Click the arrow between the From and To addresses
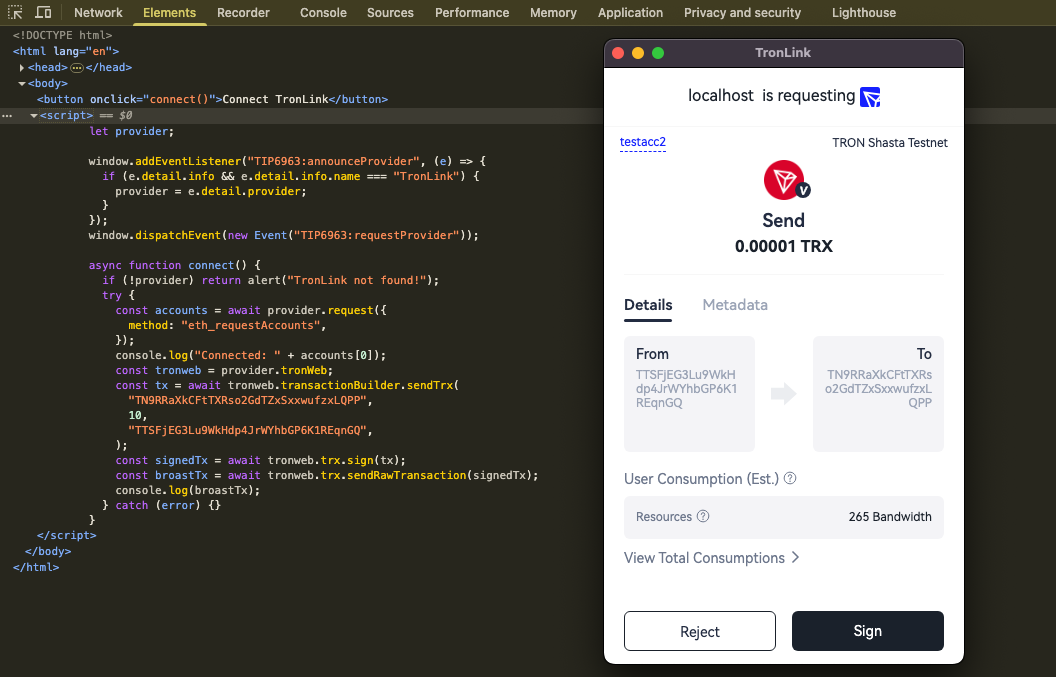This screenshot has height=677, width=1056. click(783, 394)
